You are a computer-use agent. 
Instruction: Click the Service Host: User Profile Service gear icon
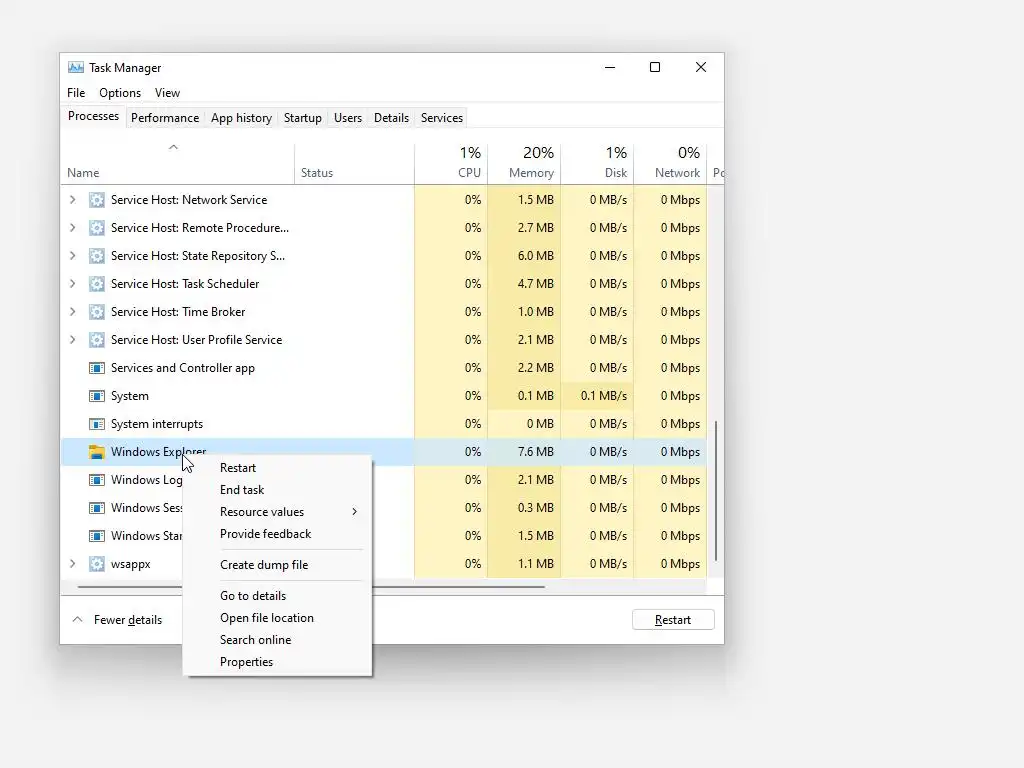[x=97, y=340]
